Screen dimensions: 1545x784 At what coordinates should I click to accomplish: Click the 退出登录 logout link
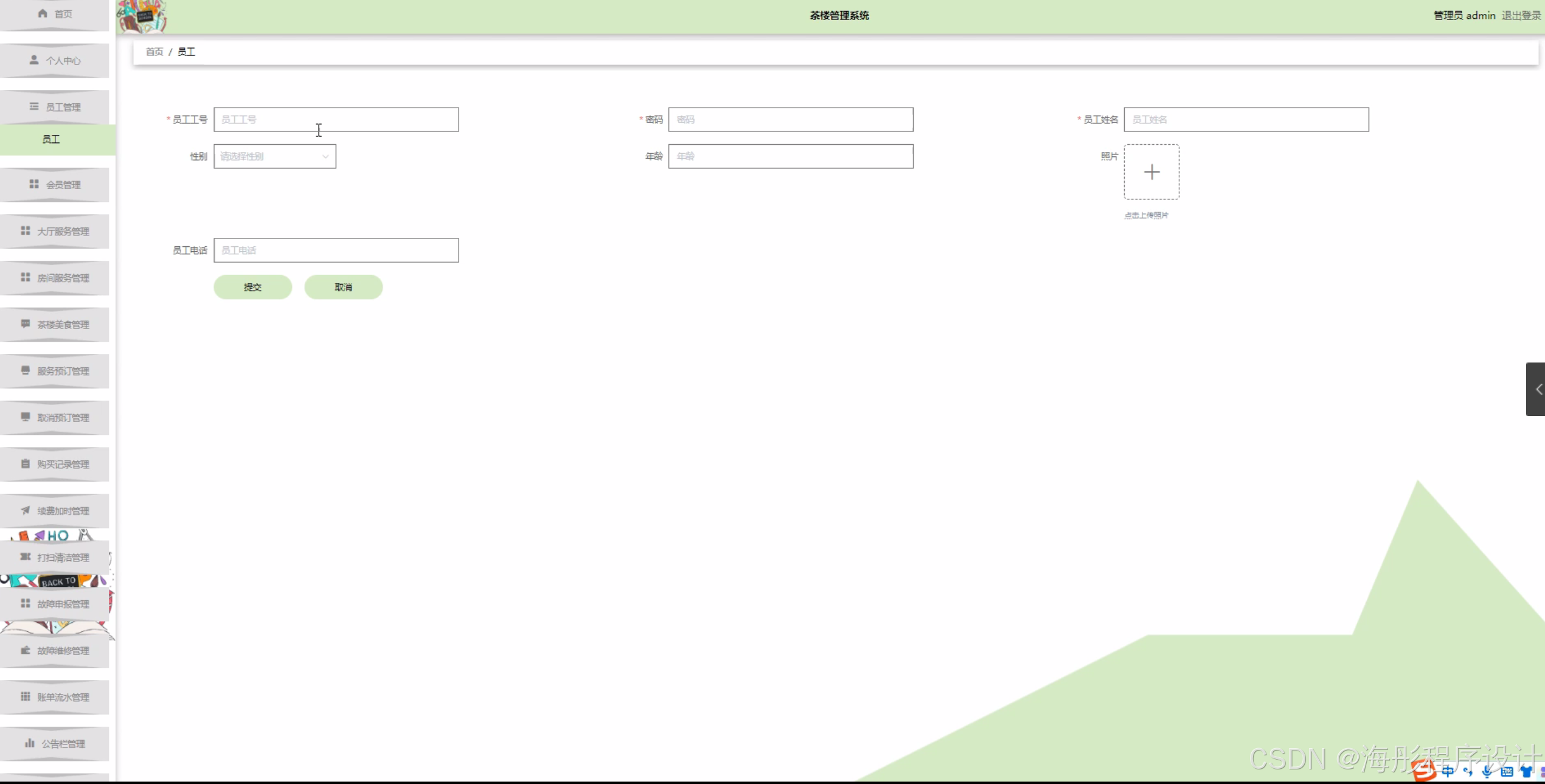tap(1520, 15)
